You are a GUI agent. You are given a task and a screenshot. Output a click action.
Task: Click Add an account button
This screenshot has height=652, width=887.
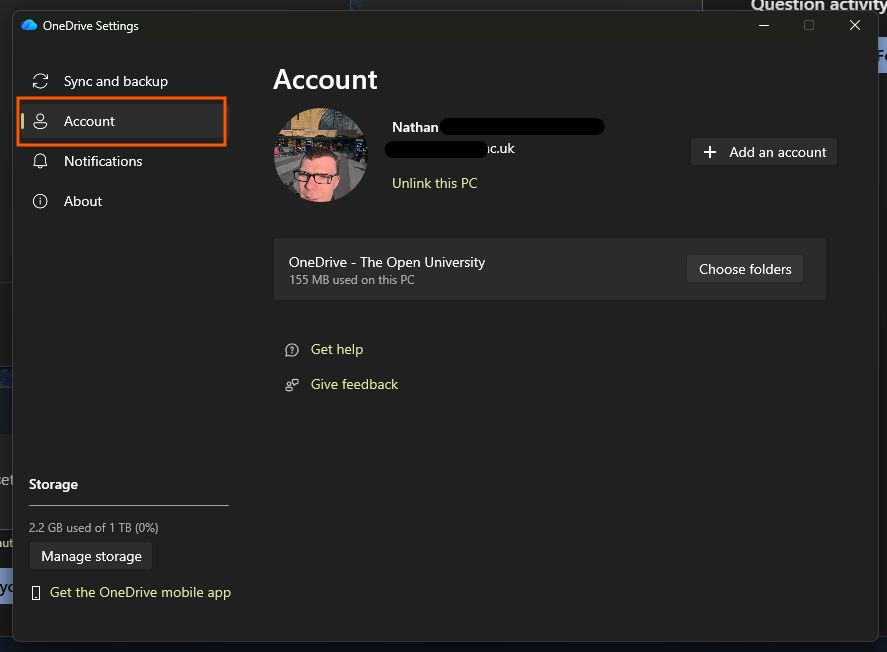click(764, 152)
